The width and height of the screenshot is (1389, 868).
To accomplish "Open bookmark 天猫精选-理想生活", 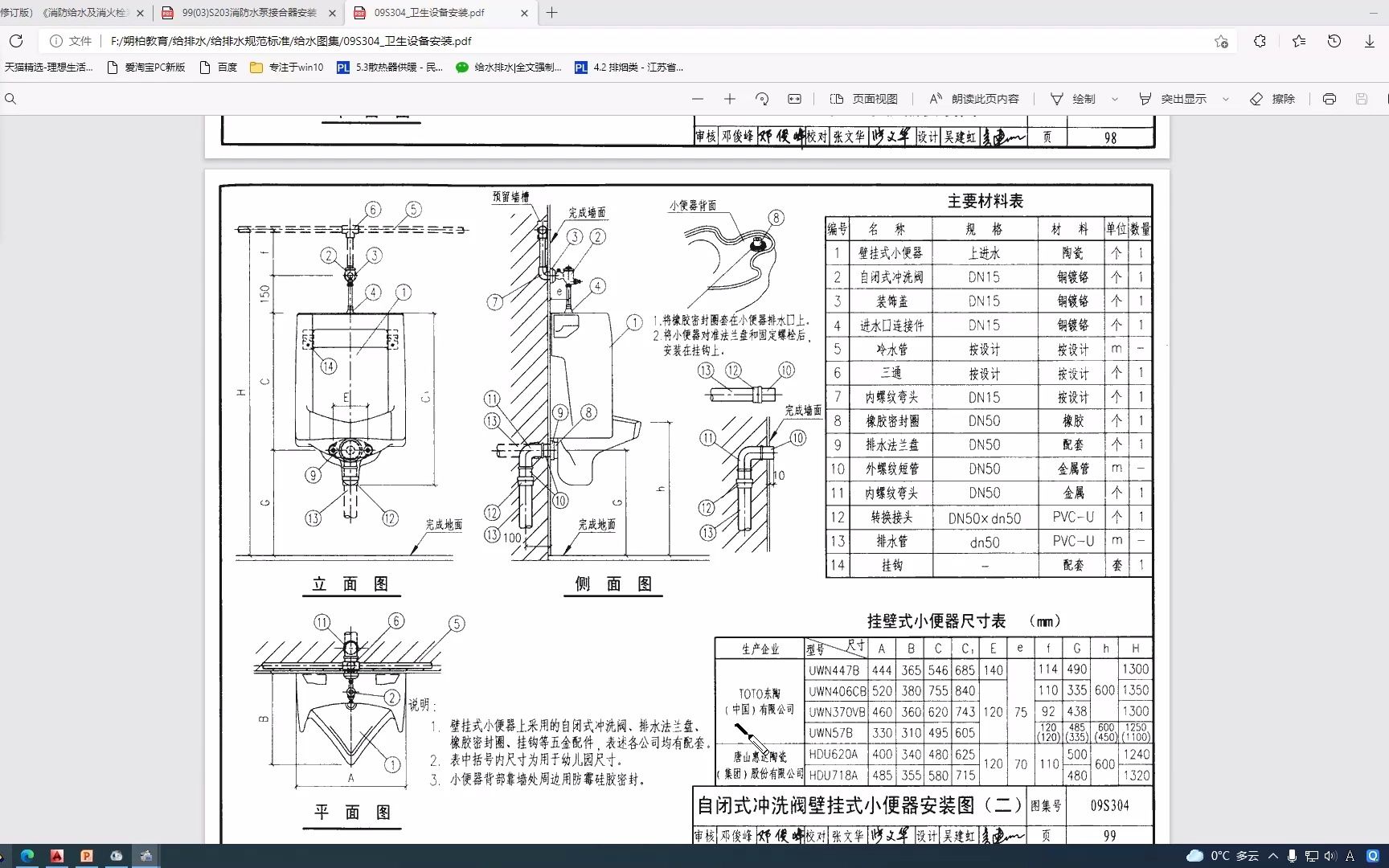I will click(48, 68).
